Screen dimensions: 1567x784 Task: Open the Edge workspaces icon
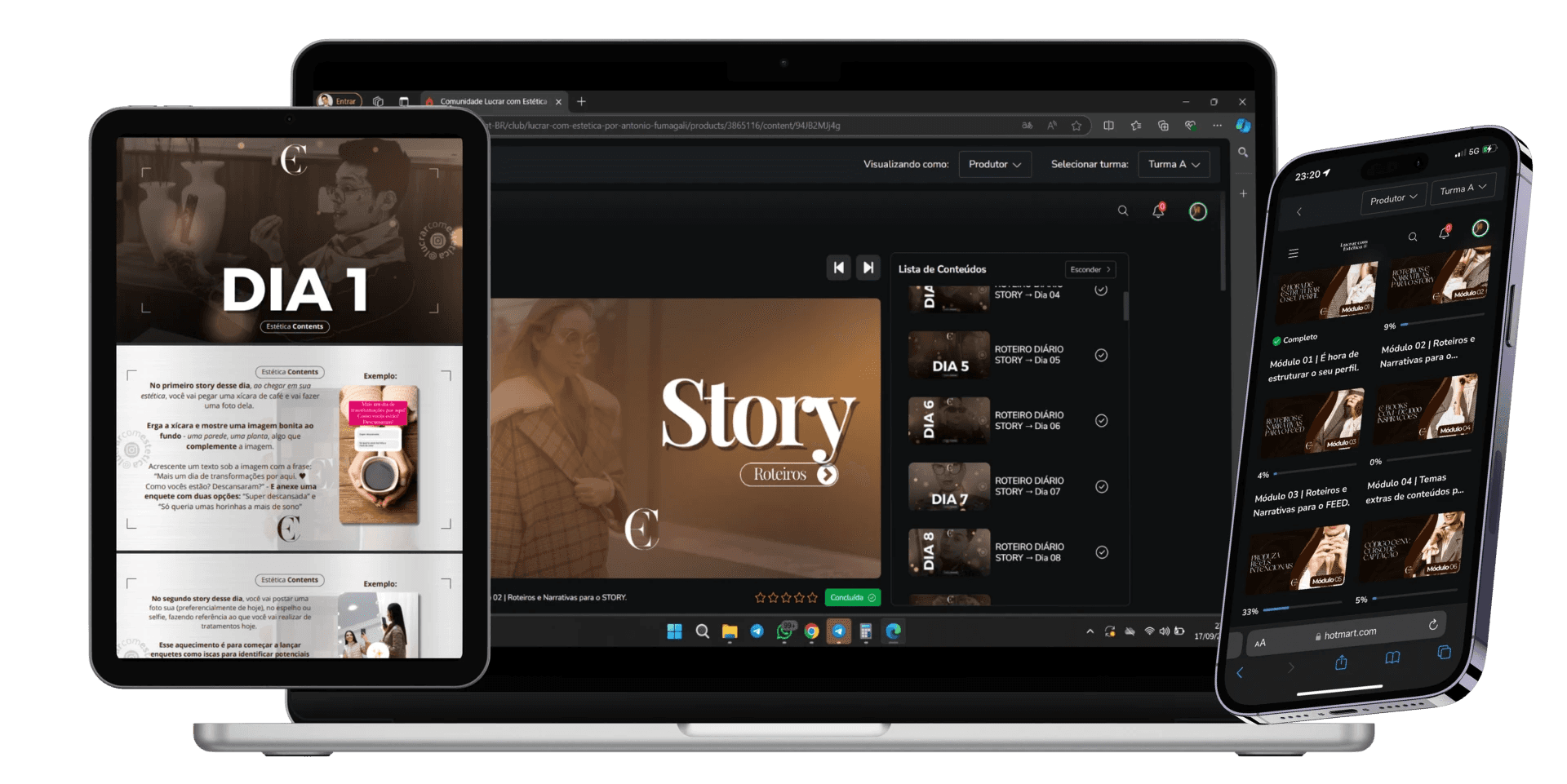(x=378, y=102)
